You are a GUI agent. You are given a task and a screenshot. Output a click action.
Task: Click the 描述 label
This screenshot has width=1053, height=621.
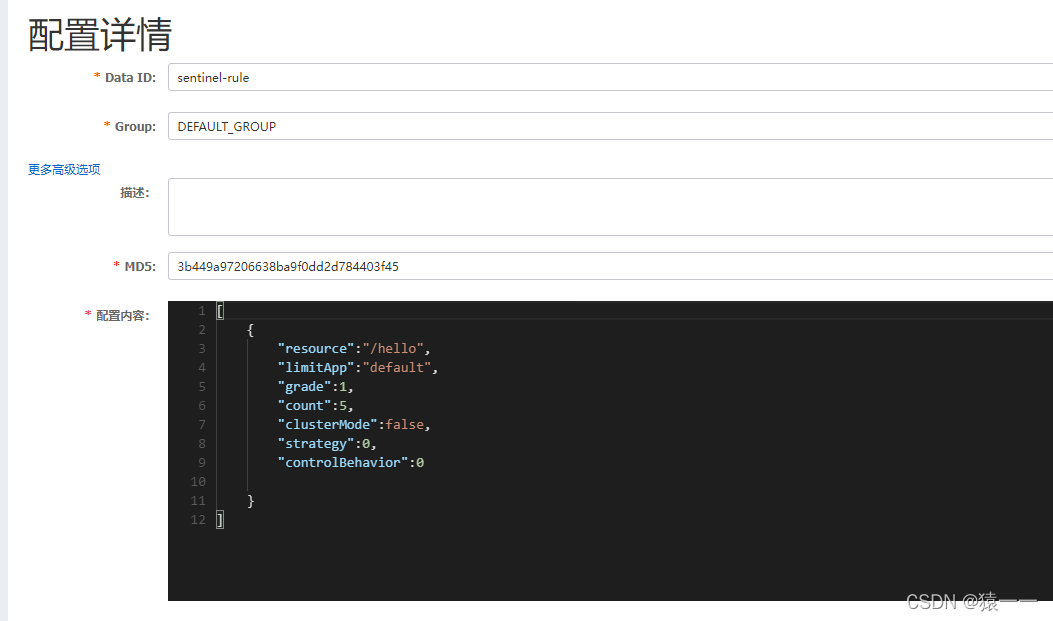(134, 193)
